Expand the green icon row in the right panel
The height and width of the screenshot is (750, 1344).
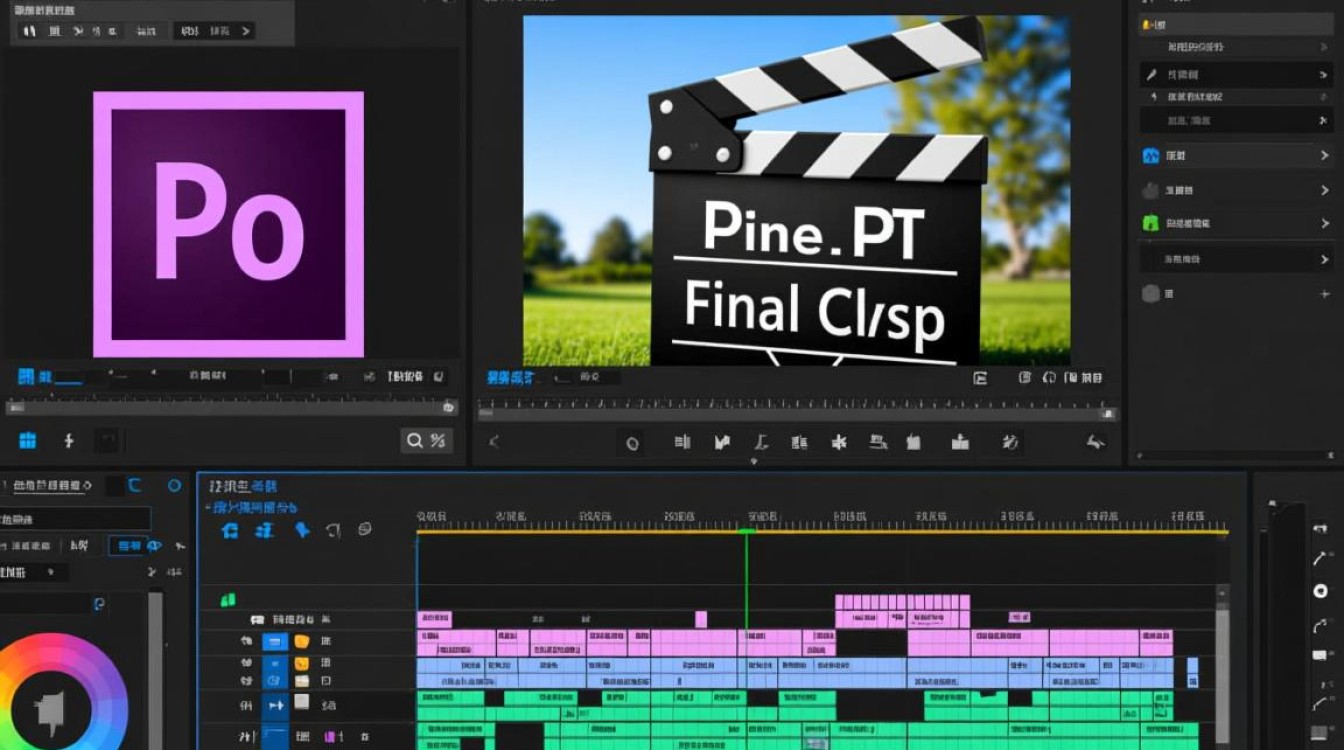(1325, 223)
